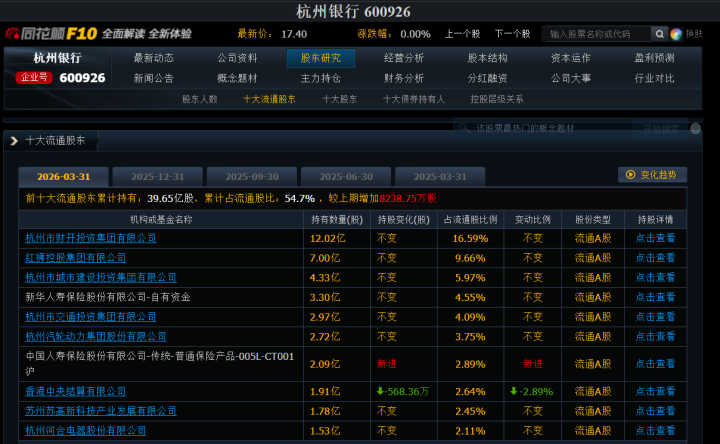Open the colorful skin-change icon

pos(676,34)
